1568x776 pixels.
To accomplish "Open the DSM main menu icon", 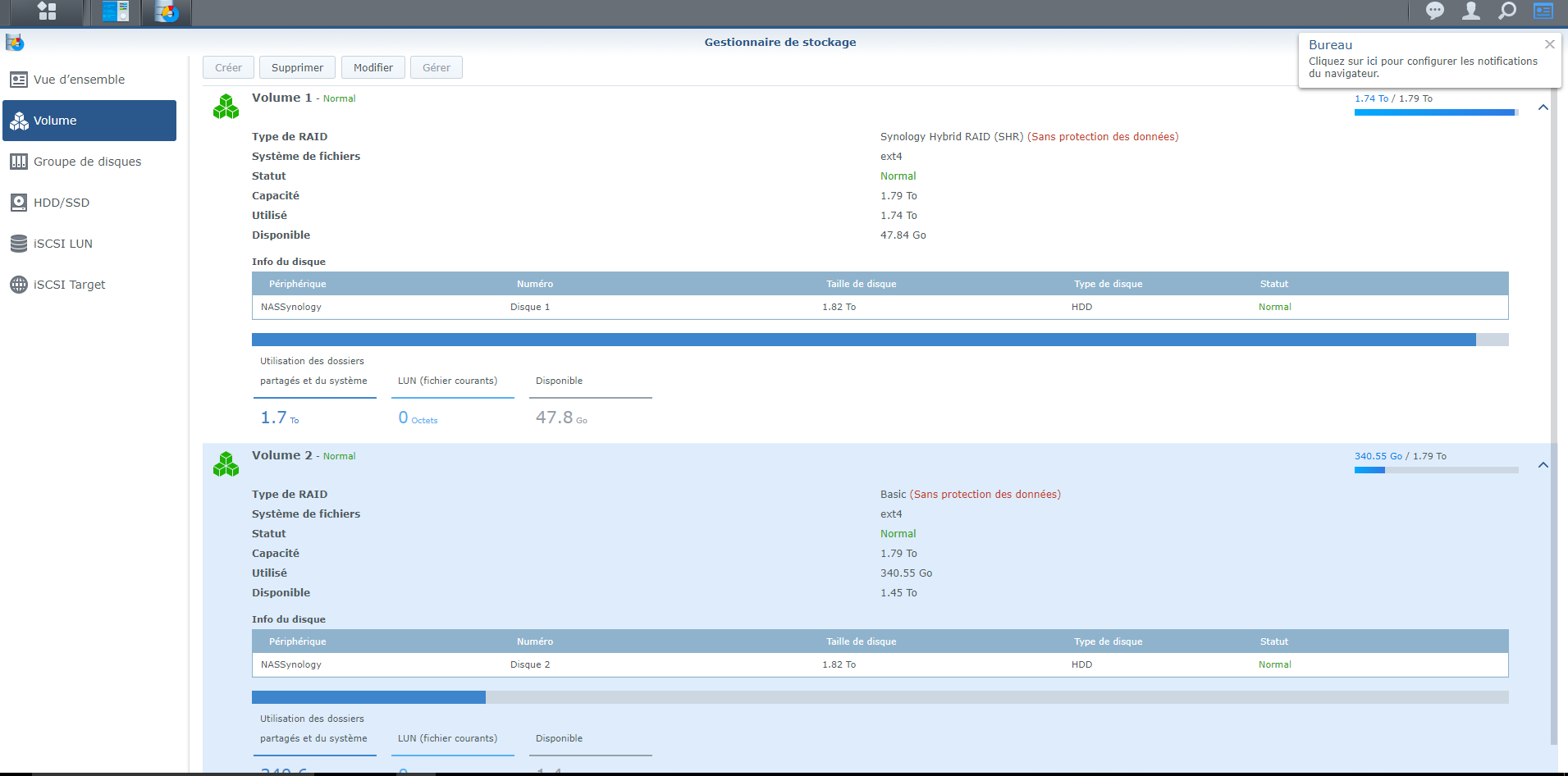I will 47,11.
